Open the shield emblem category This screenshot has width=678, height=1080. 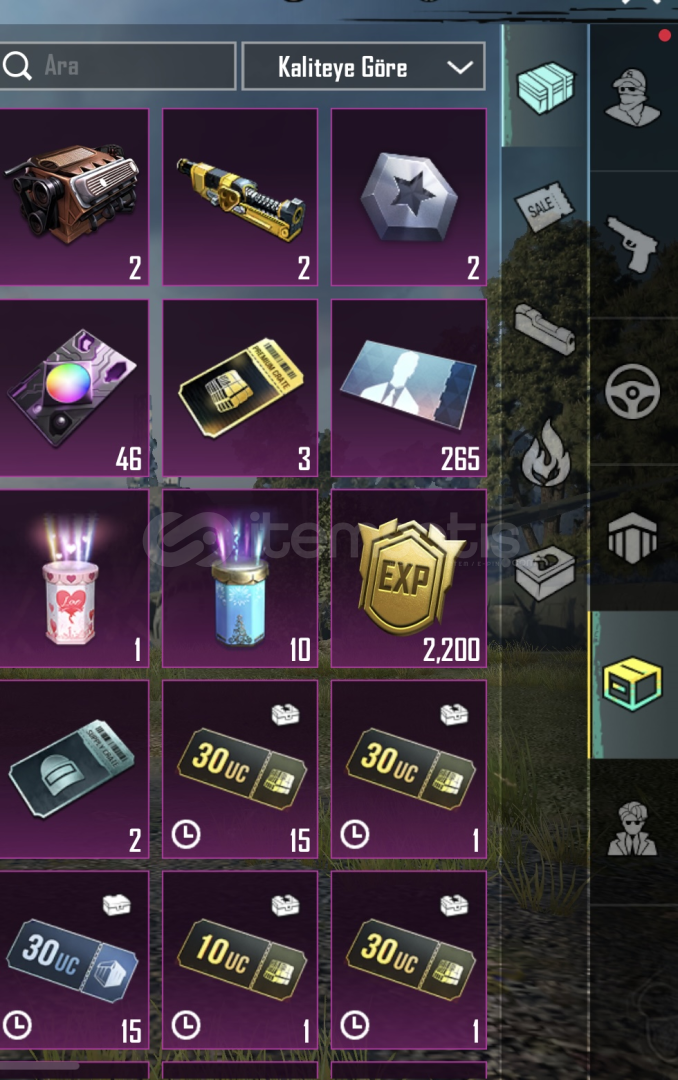pyautogui.click(x=632, y=537)
